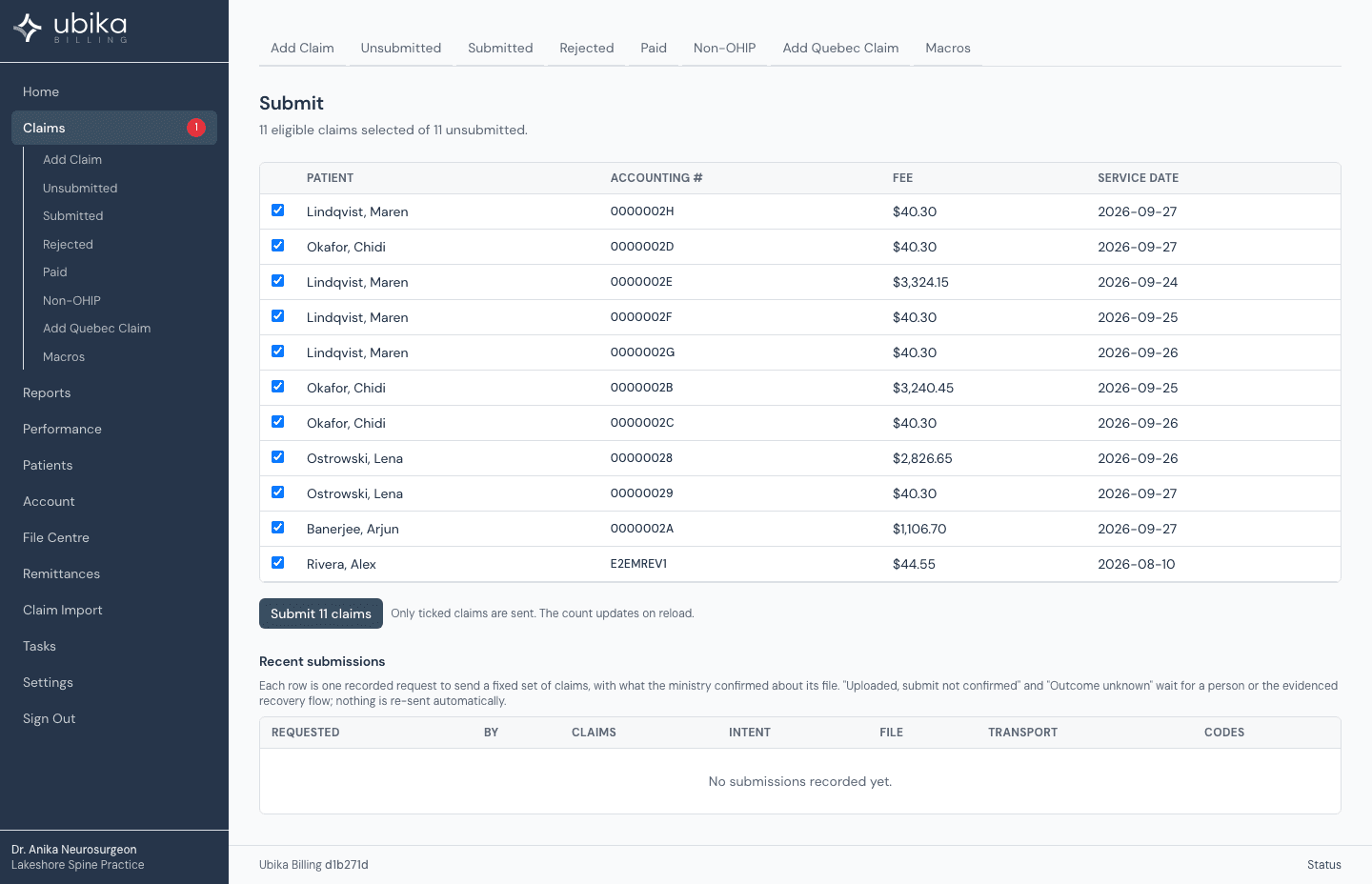Untick the checkbox for accounting 0000002D
This screenshot has width=1372, height=884.
[x=277, y=246]
